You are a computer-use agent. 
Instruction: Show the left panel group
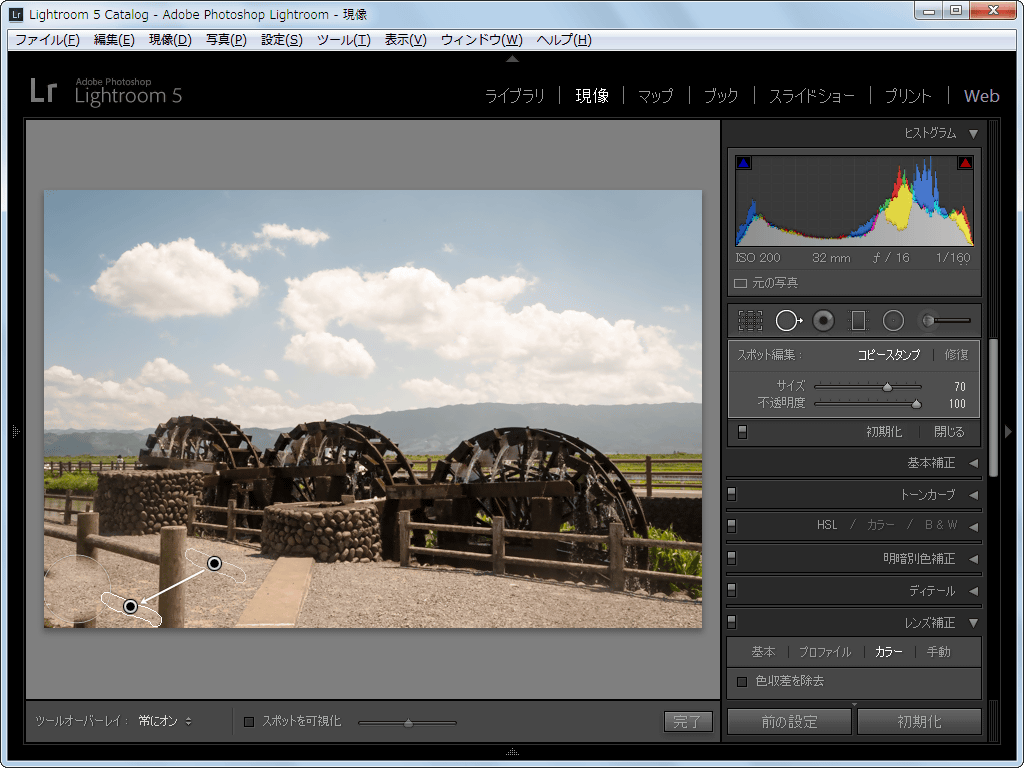16,431
